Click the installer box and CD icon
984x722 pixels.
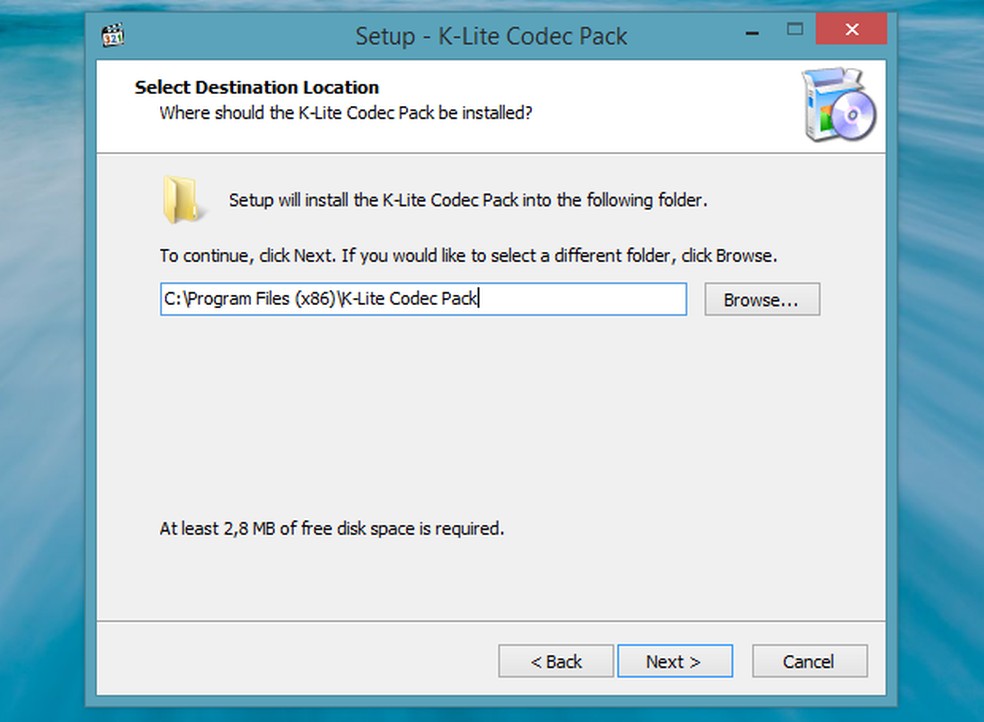pyautogui.click(x=838, y=106)
